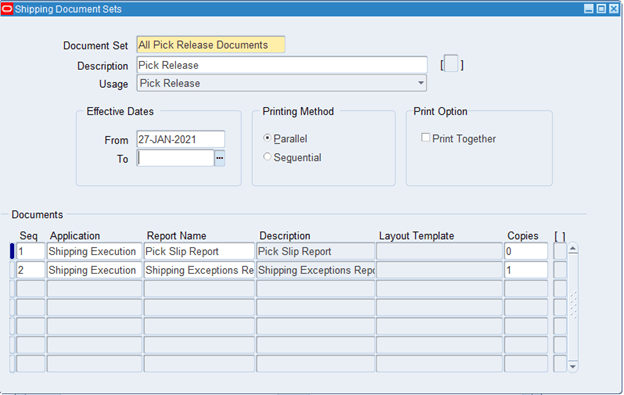
Task: Click Shipping Execution application in row 1
Action: coord(94,251)
